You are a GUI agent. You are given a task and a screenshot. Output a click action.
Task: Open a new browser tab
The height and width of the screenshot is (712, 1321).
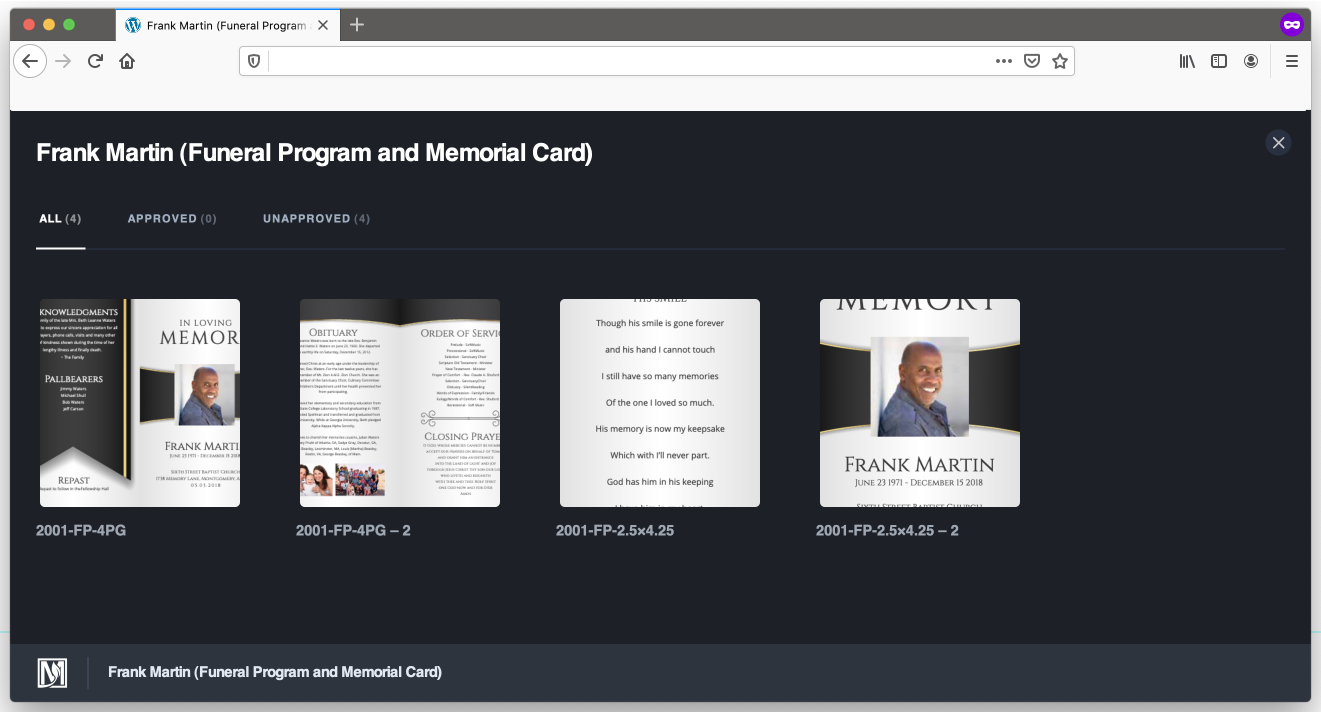click(357, 25)
